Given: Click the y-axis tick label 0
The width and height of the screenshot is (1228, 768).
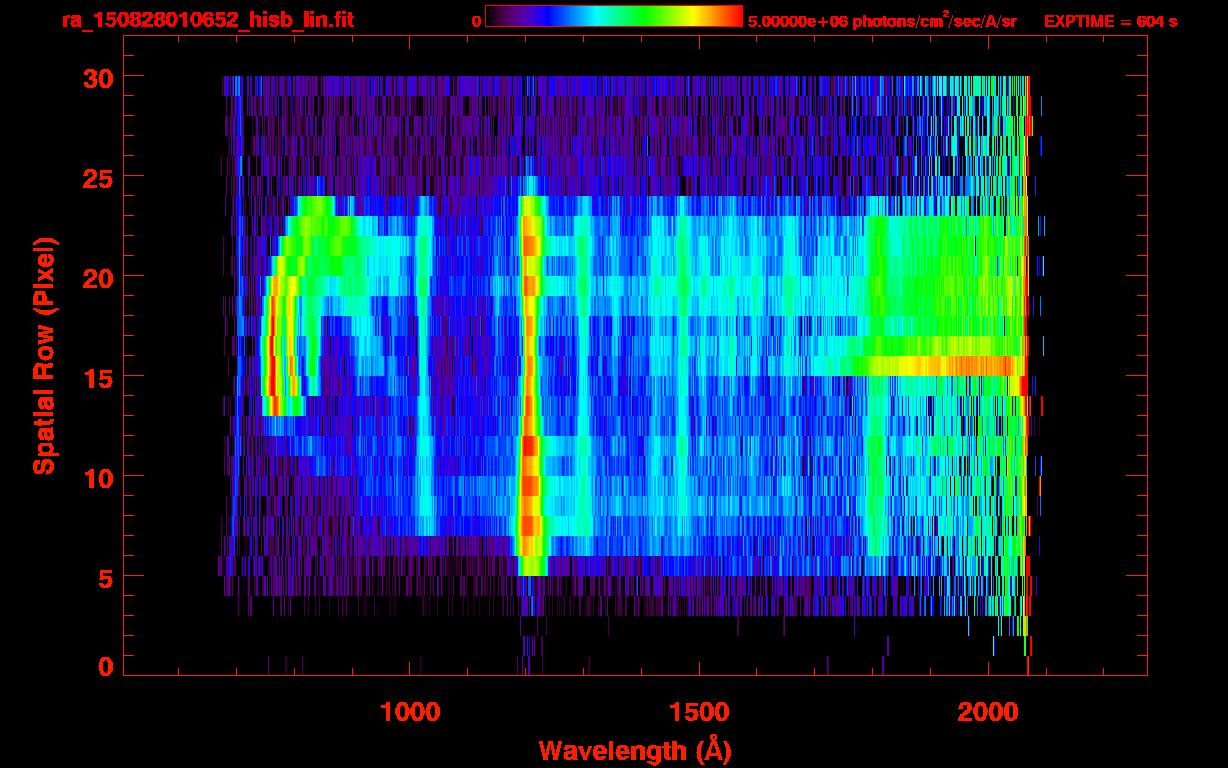Looking at the screenshot, I should pyautogui.click(x=106, y=666).
